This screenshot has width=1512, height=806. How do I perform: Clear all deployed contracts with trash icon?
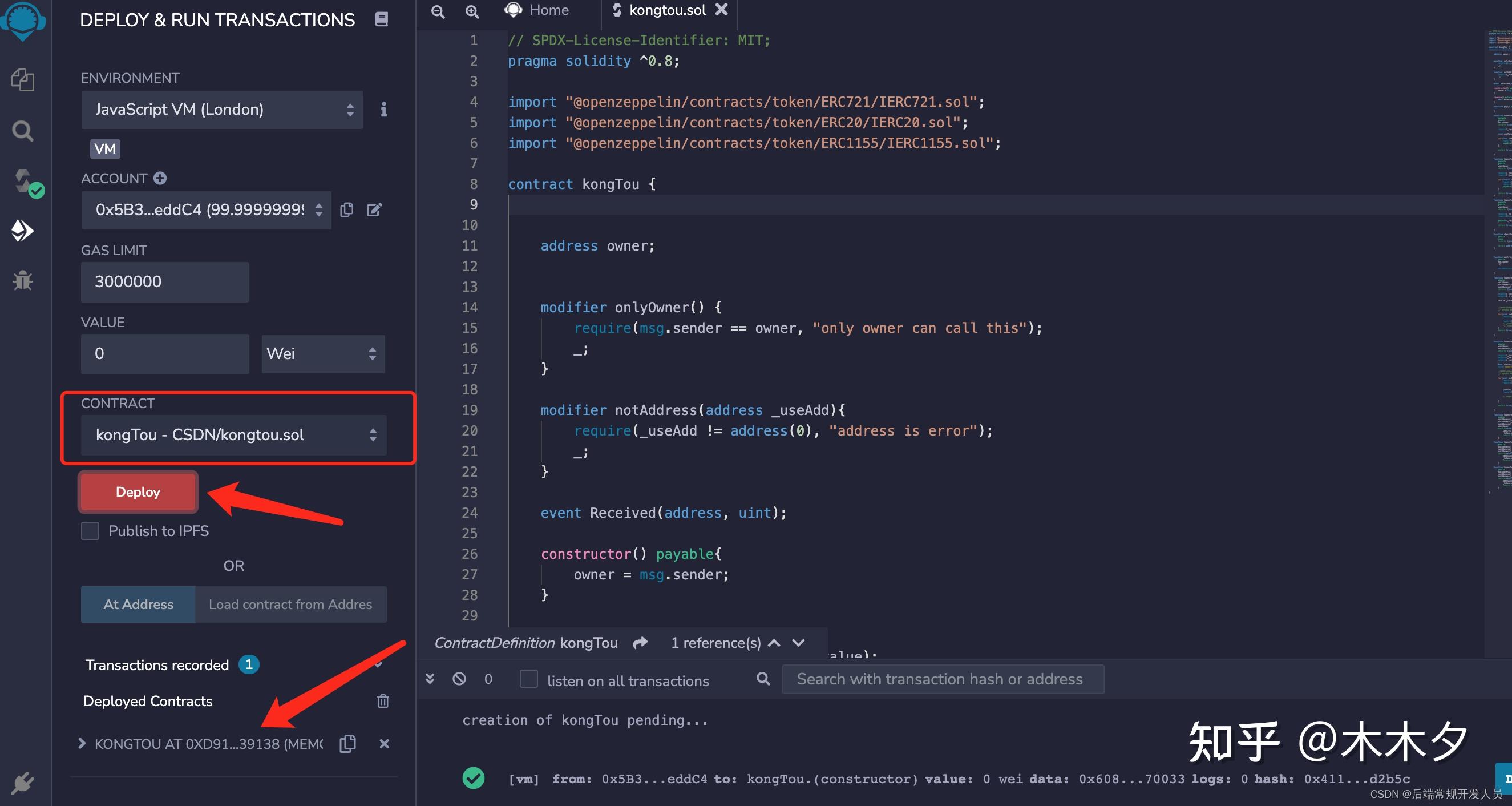click(383, 701)
